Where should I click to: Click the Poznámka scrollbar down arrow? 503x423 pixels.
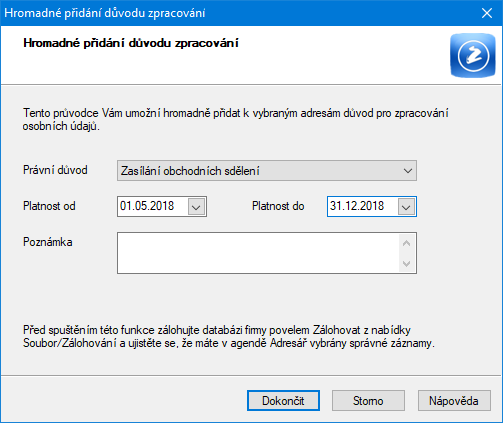[x=406, y=264]
